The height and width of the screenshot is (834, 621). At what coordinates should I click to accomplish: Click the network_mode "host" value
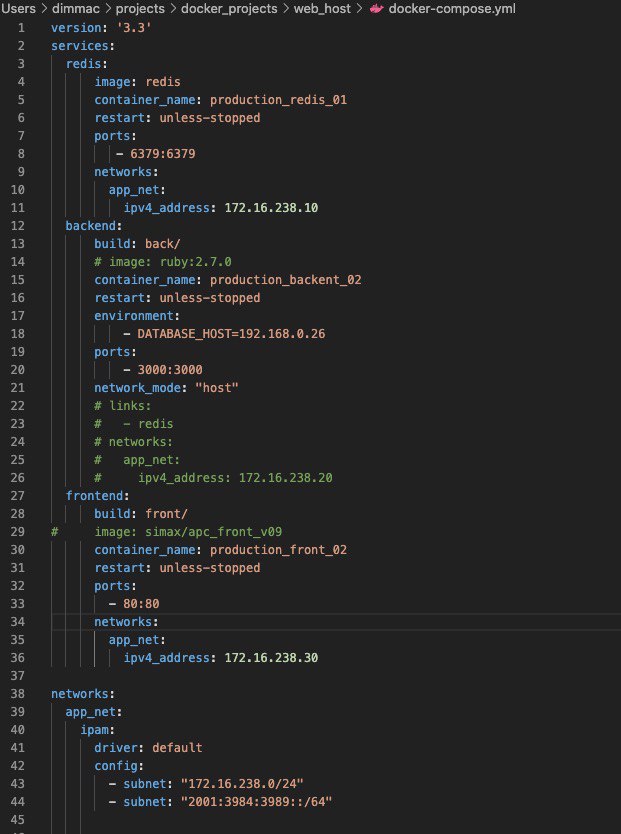217,388
